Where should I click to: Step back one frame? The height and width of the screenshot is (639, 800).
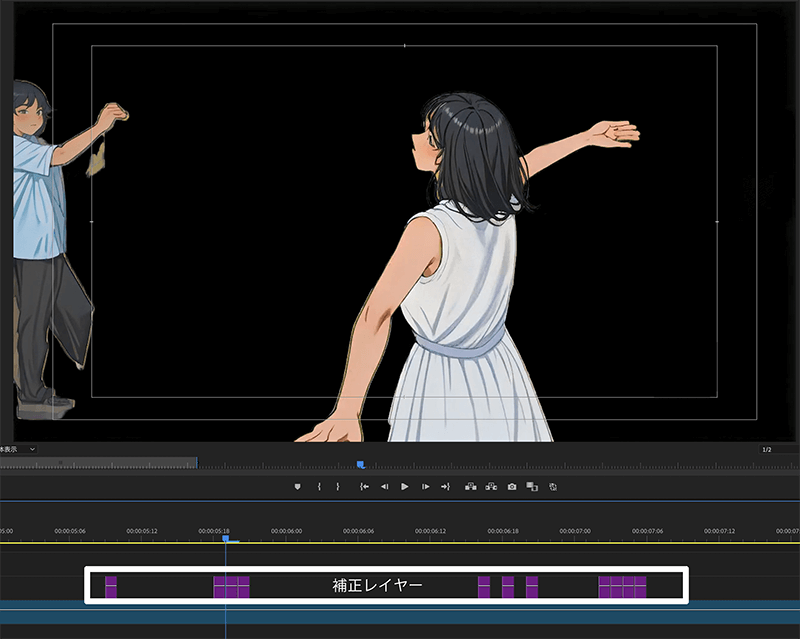(384, 487)
